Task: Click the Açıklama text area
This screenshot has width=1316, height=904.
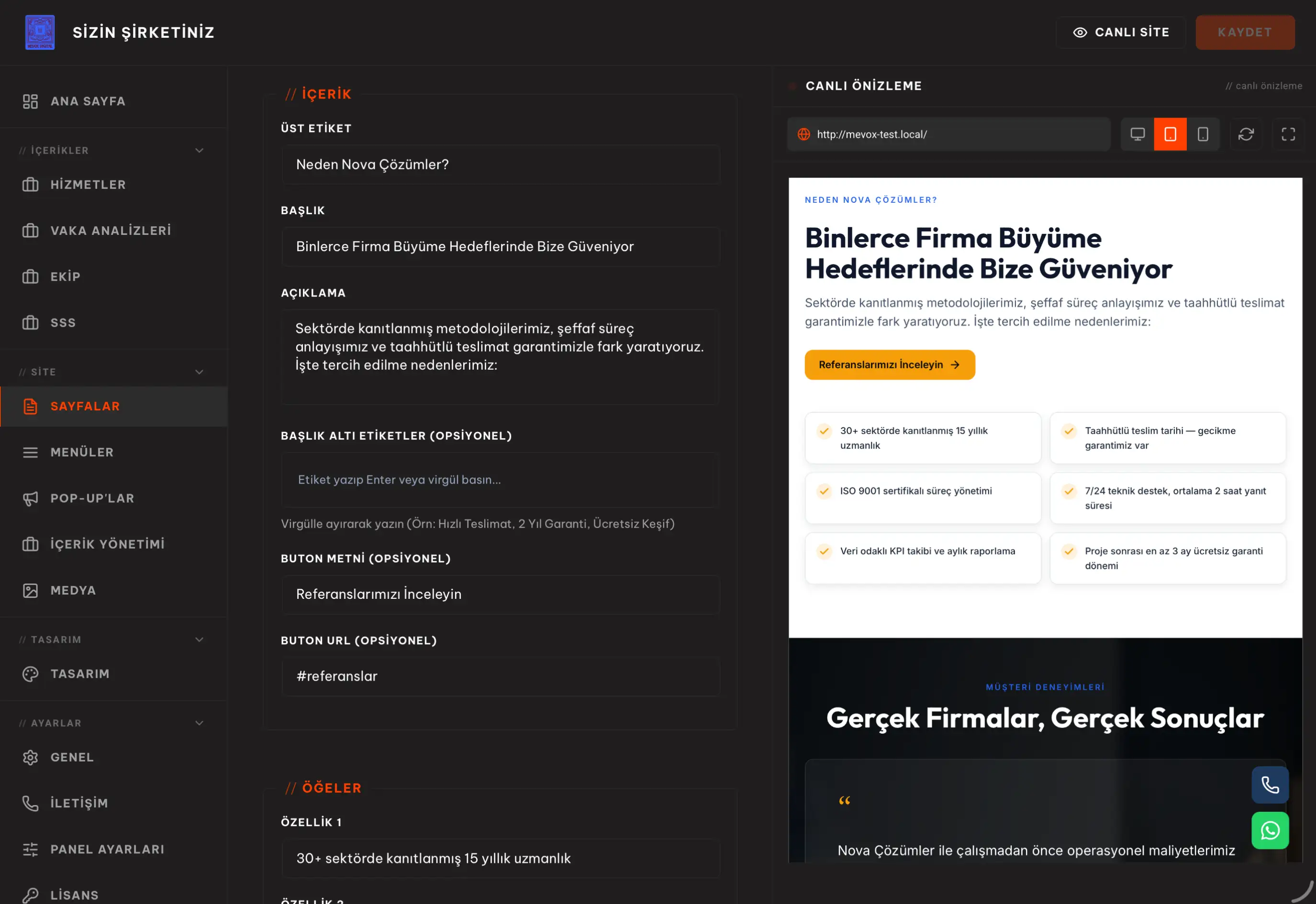Action: pyautogui.click(x=501, y=357)
